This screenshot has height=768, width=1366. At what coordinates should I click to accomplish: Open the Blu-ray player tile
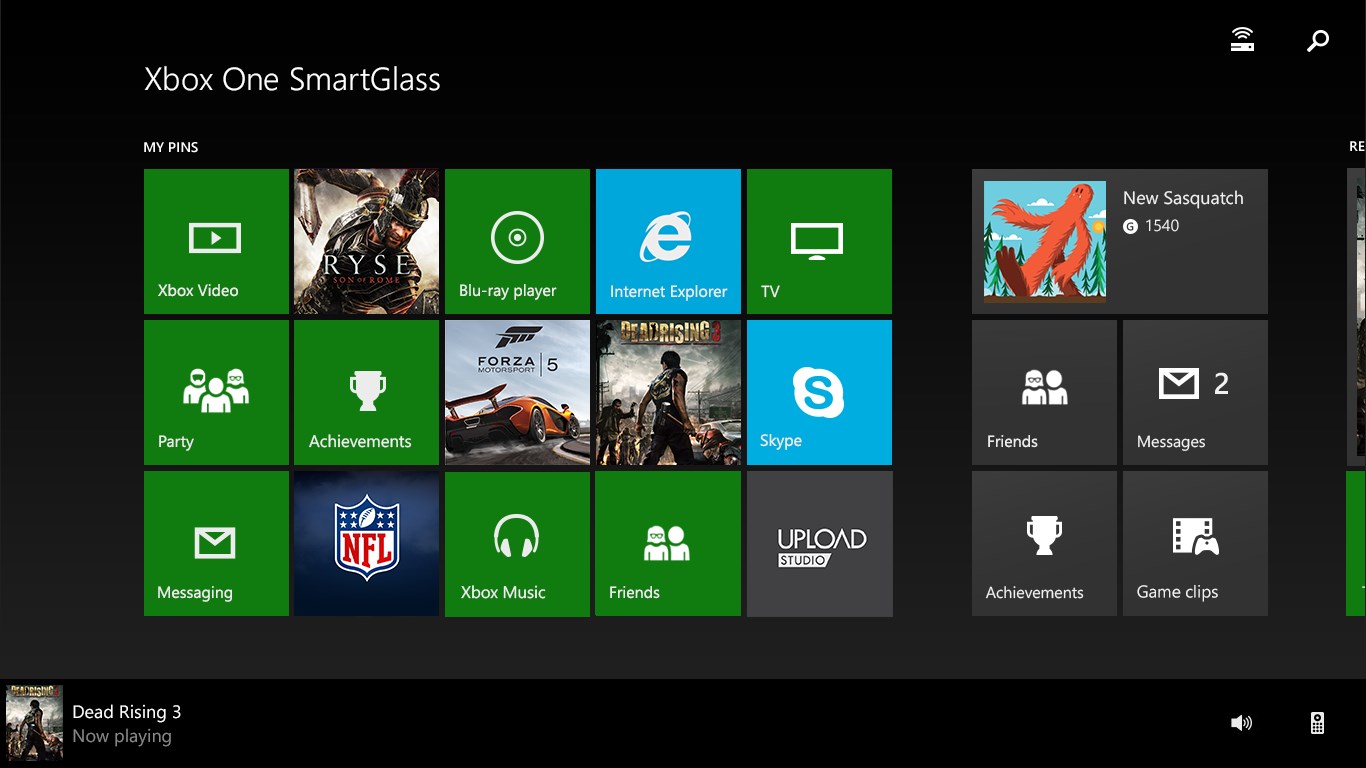tap(517, 241)
